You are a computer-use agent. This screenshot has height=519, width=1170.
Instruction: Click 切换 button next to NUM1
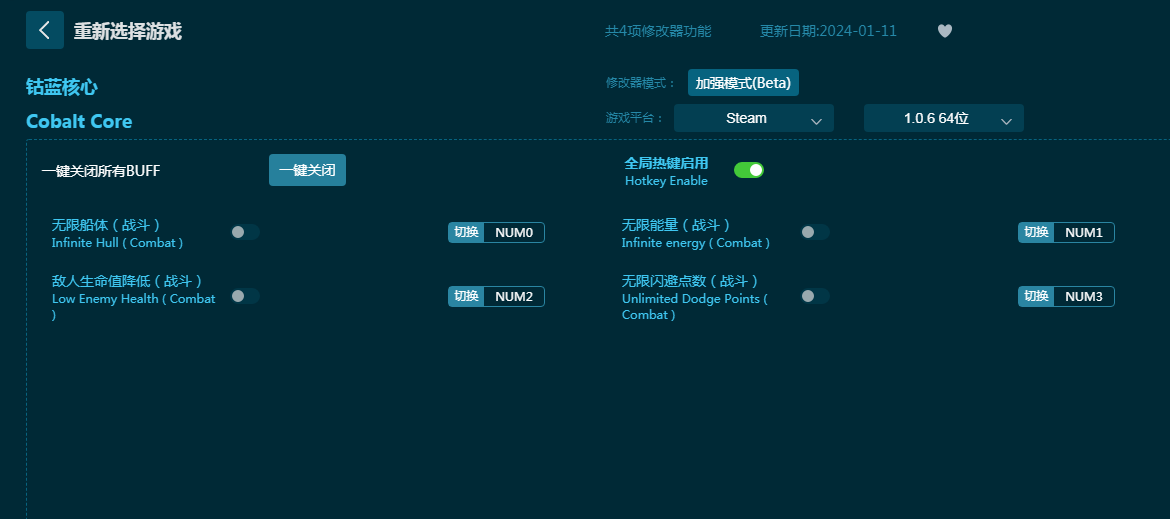(x=1036, y=233)
